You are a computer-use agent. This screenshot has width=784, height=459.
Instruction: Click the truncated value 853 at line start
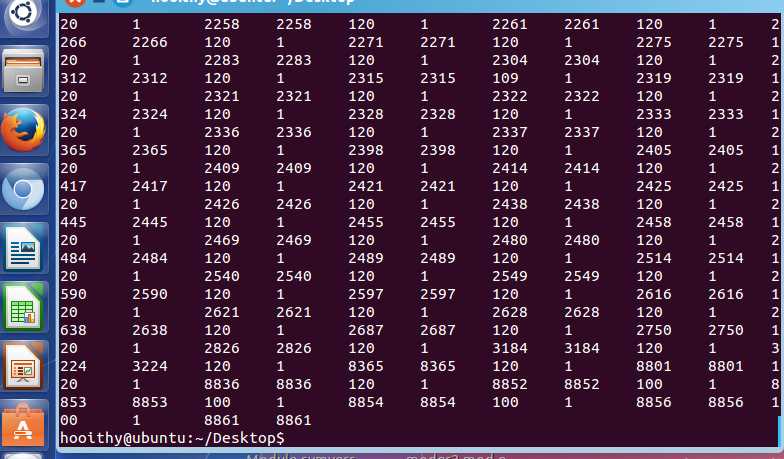point(73,402)
